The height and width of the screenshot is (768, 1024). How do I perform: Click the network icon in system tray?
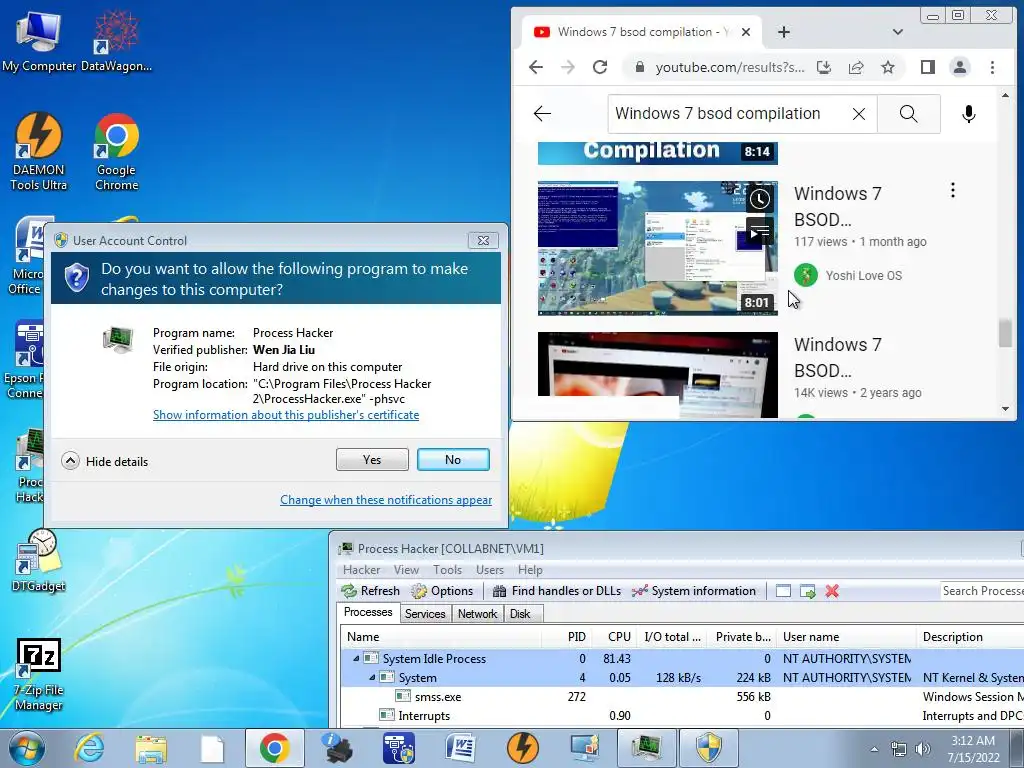(x=899, y=749)
